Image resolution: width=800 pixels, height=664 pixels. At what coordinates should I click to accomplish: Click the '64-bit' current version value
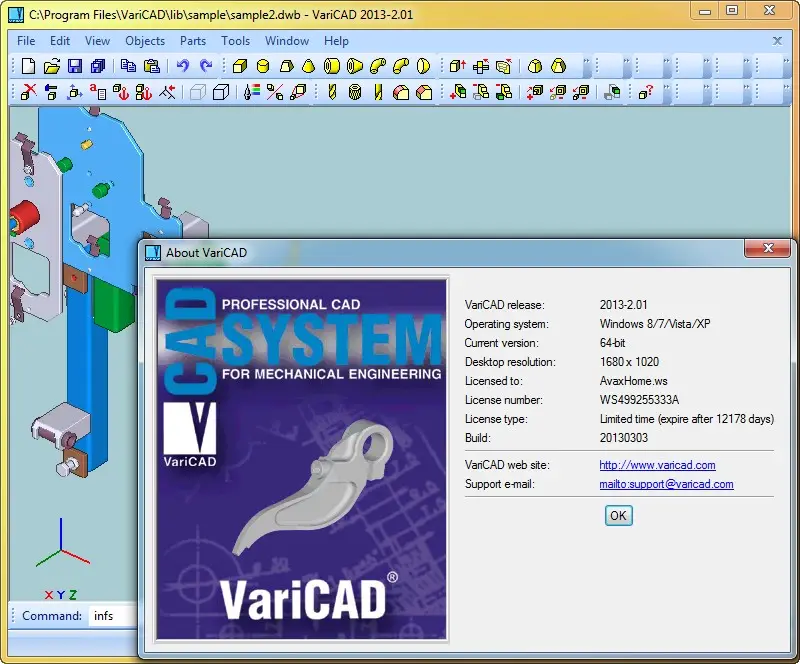pyautogui.click(x=612, y=343)
